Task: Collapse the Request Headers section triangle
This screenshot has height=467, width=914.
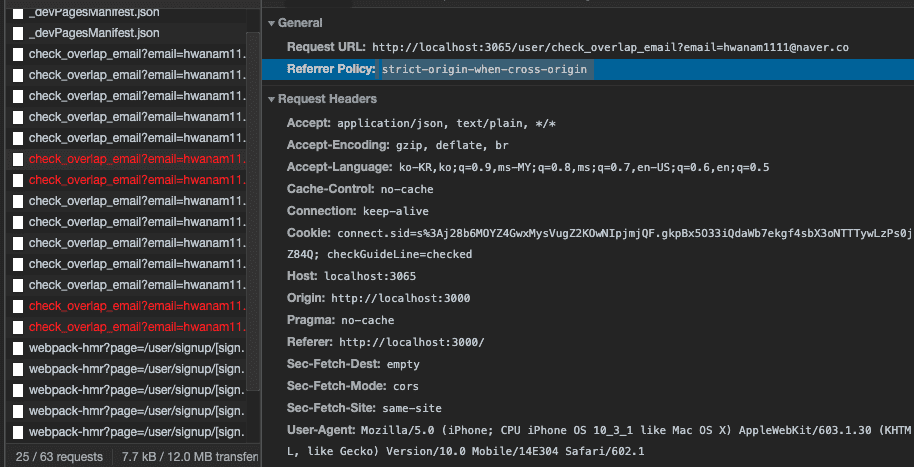Action: pyautogui.click(x=272, y=99)
